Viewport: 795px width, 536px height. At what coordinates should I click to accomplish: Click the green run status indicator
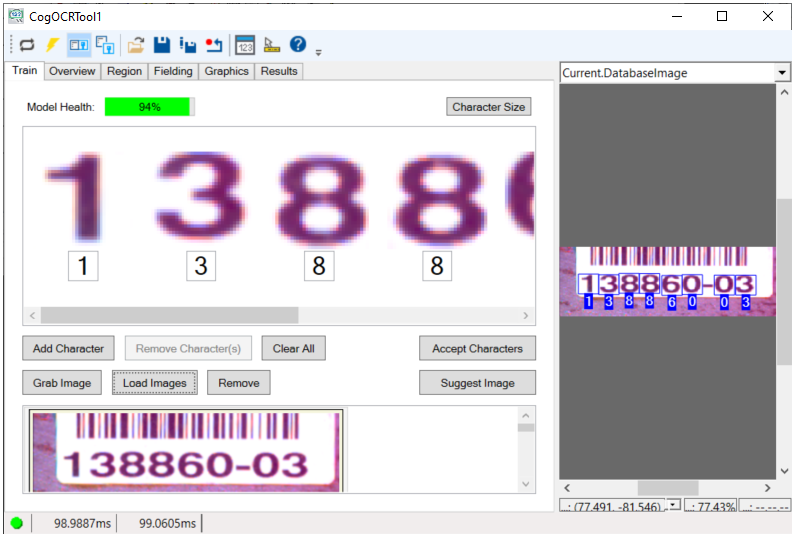(x=17, y=523)
